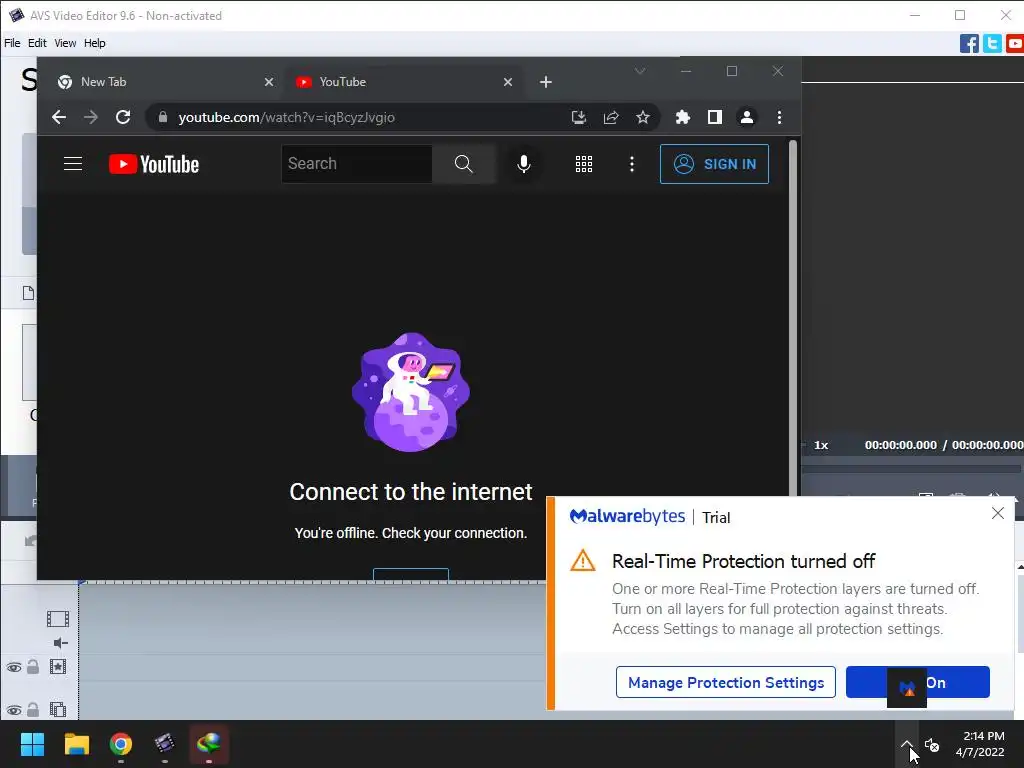Search with voice via microphone icon

coord(524,164)
